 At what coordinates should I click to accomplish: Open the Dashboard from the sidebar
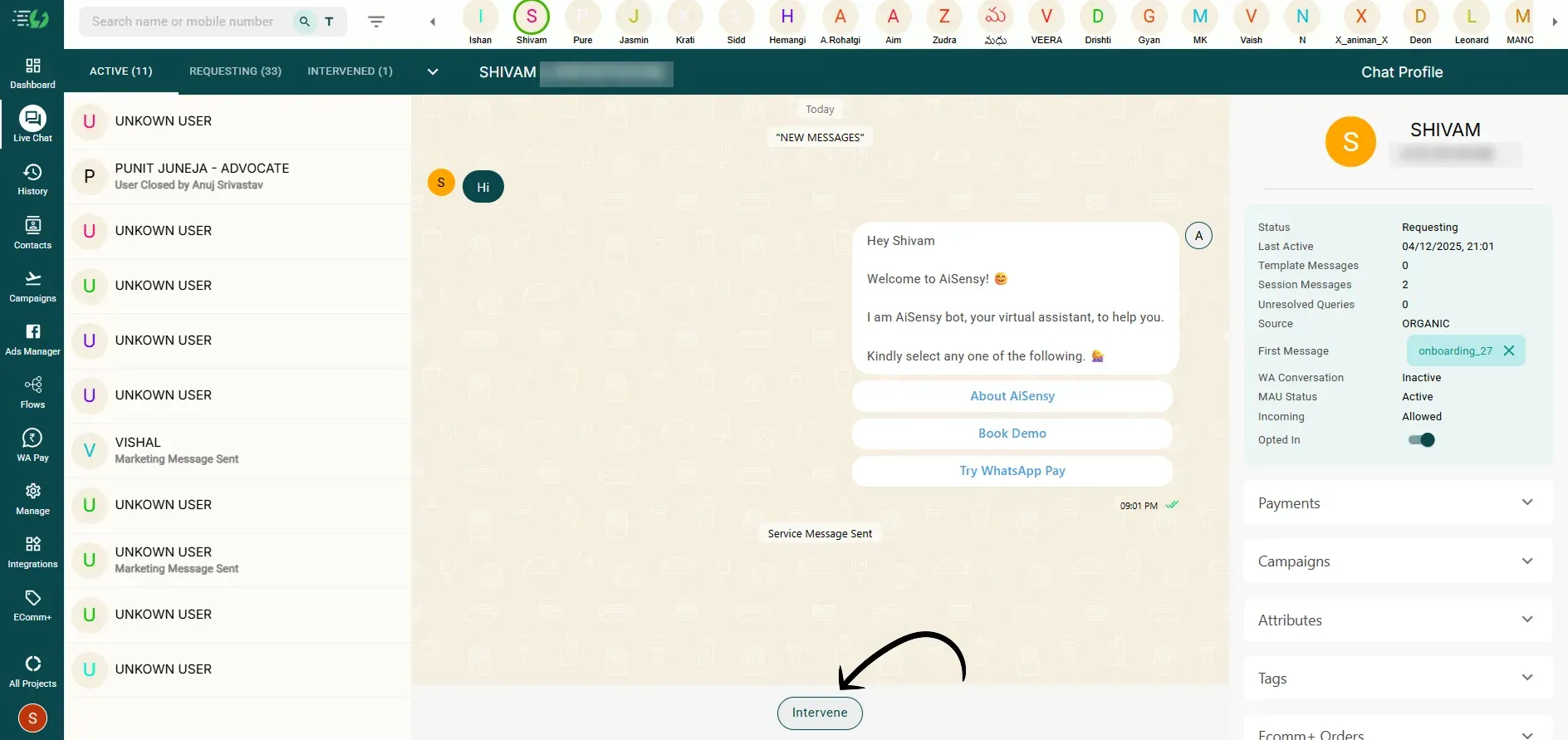pyautogui.click(x=32, y=73)
